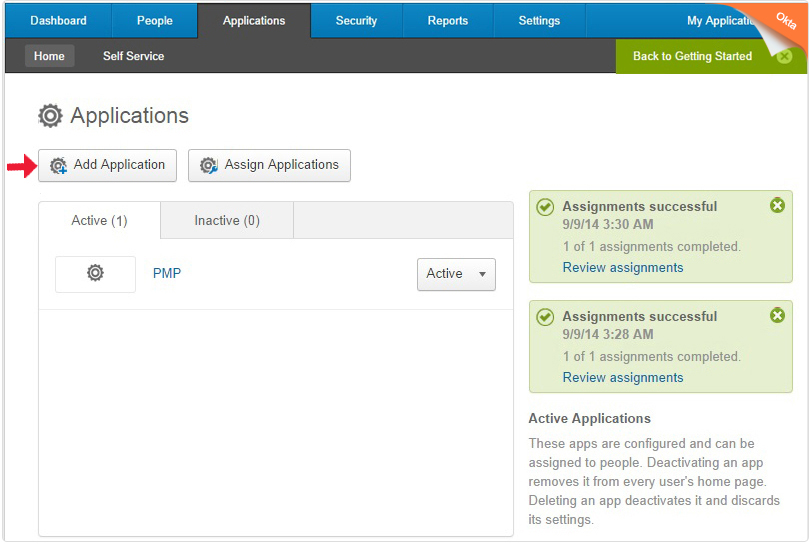This screenshot has width=812, height=544.
Task: Go to the Reports tab
Action: click(x=448, y=21)
